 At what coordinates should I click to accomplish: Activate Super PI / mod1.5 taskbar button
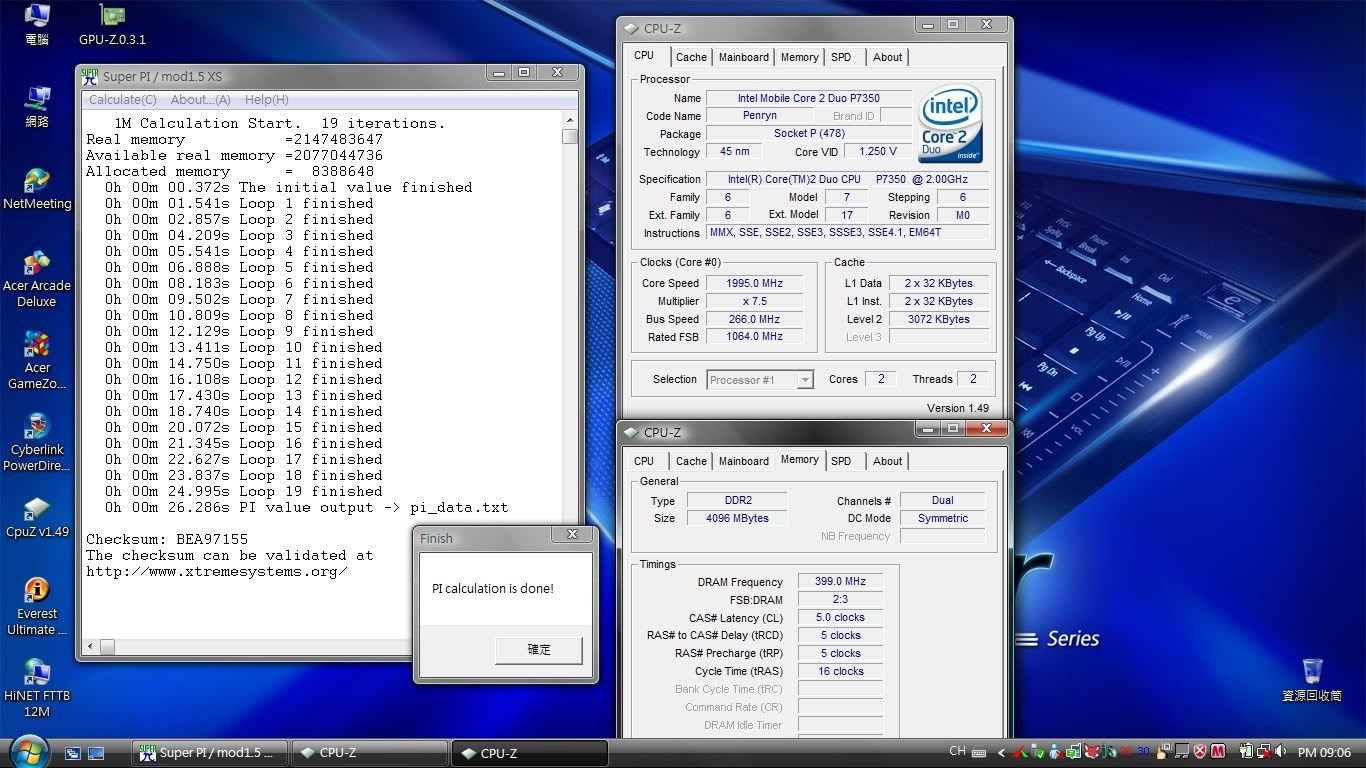210,753
